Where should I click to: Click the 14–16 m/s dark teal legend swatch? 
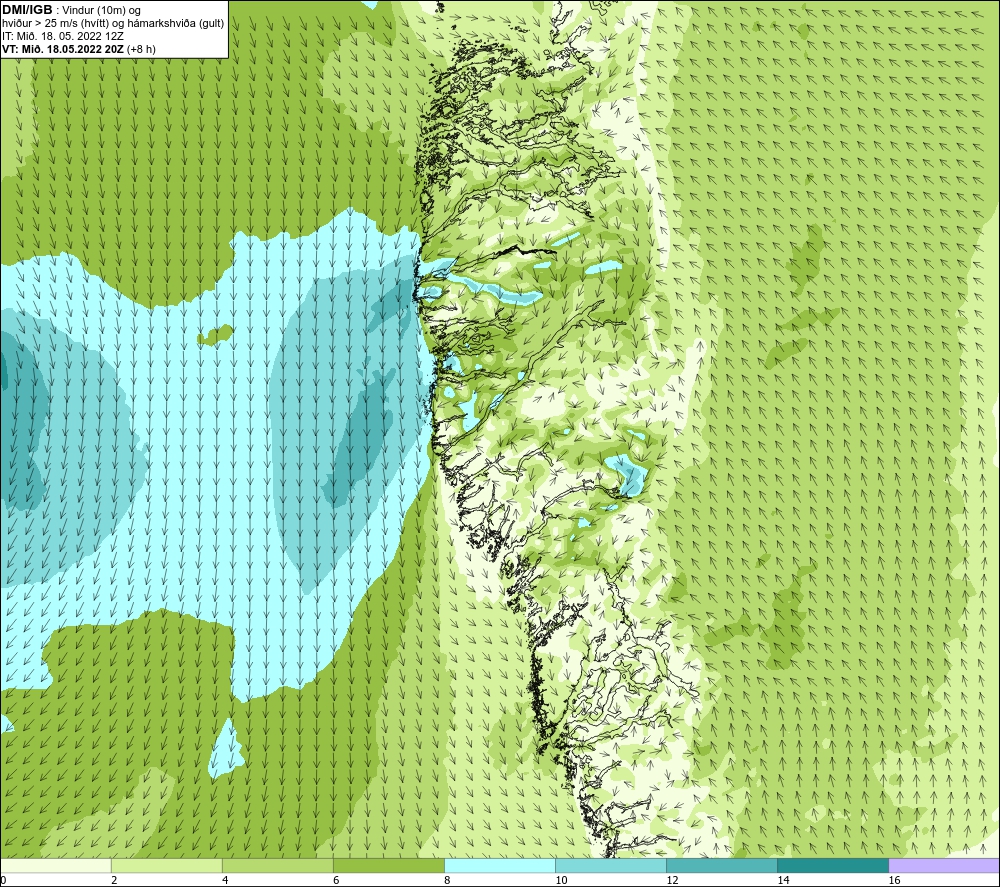[833, 865]
